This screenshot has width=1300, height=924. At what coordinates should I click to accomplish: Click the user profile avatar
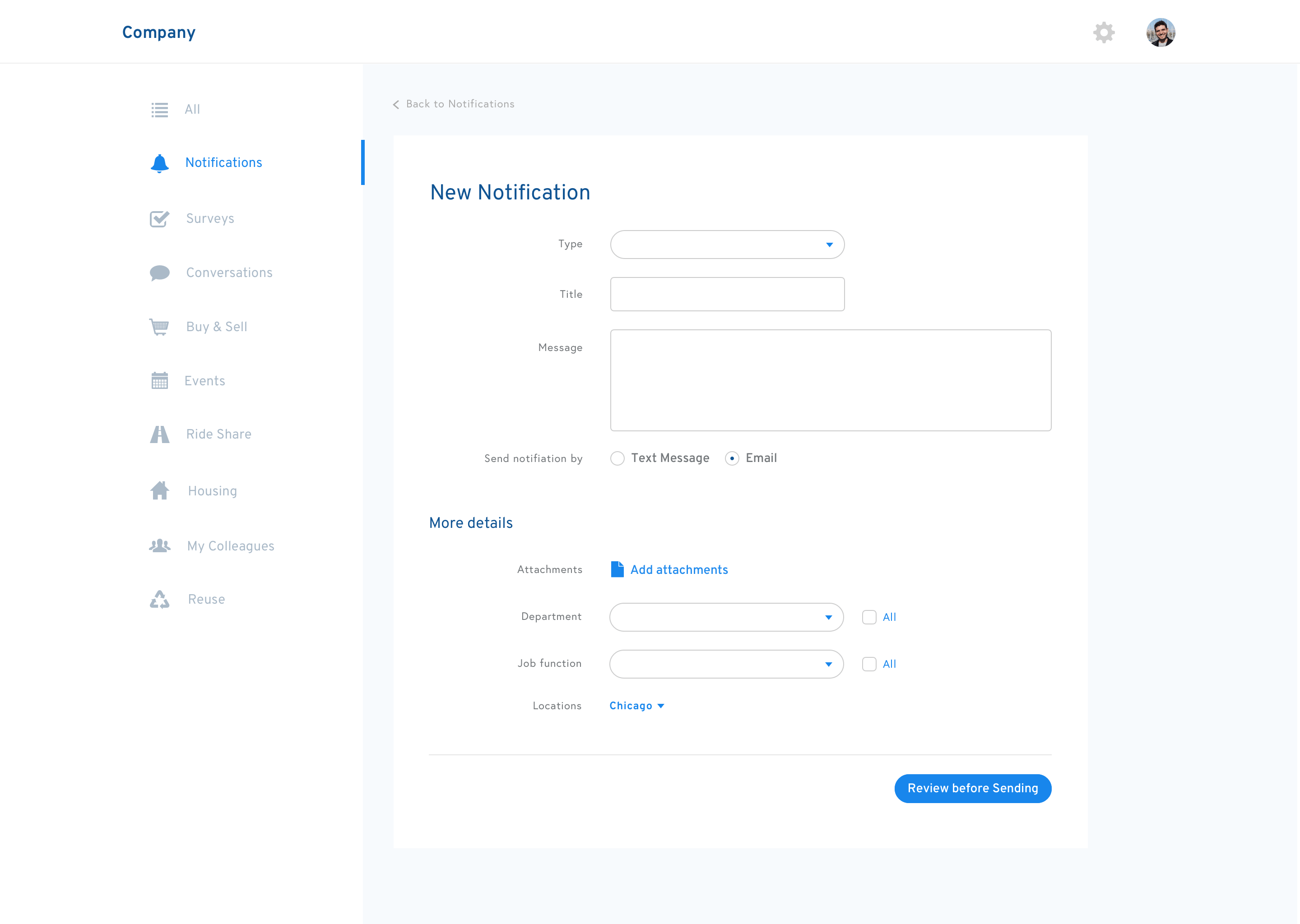[1161, 32]
